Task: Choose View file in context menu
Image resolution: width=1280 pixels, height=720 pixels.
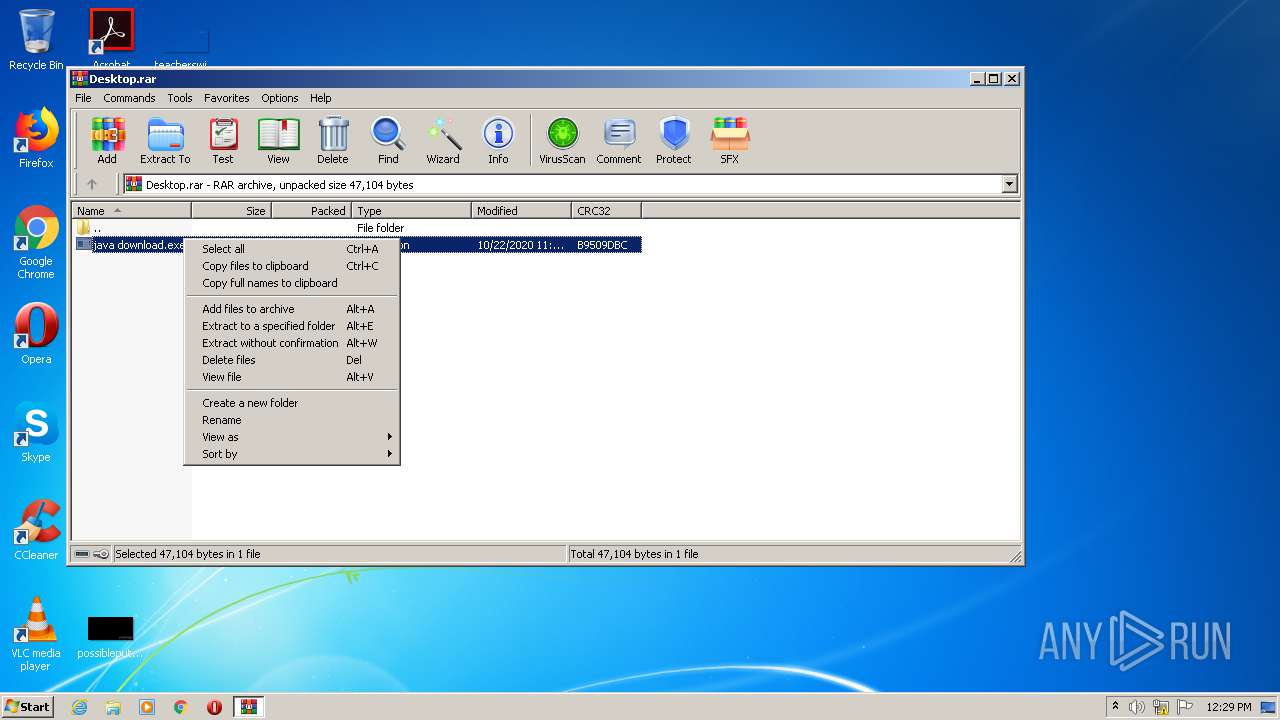Action: pyautogui.click(x=292, y=377)
